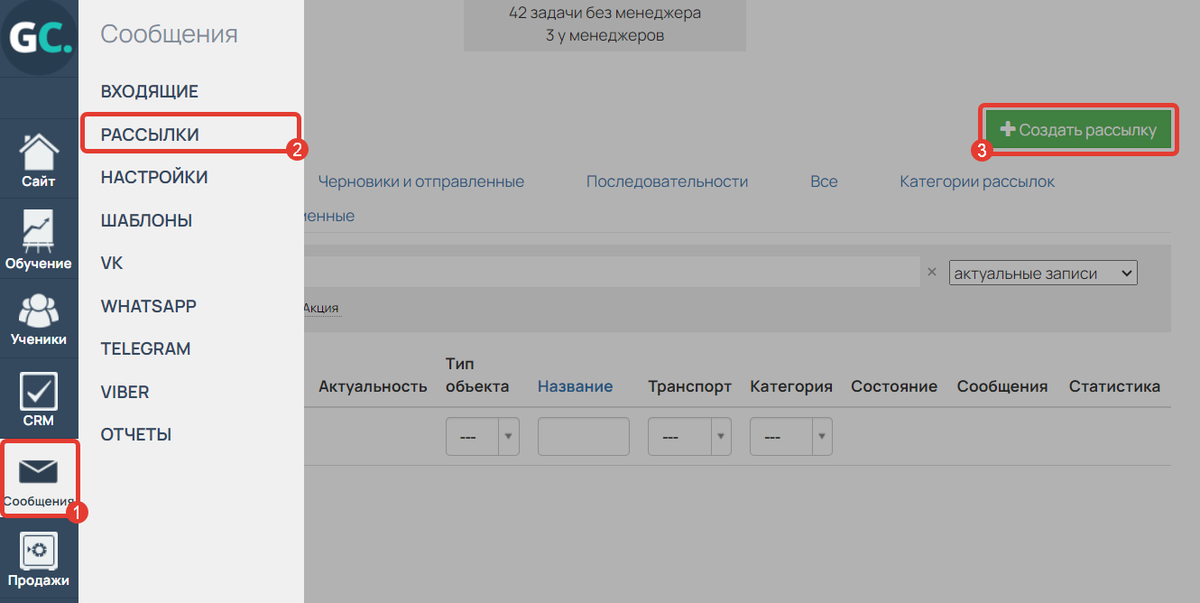Open the Транспорт filter dropdown
Image resolution: width=1200 pixels, height=603 pixels.
[690, 437]
